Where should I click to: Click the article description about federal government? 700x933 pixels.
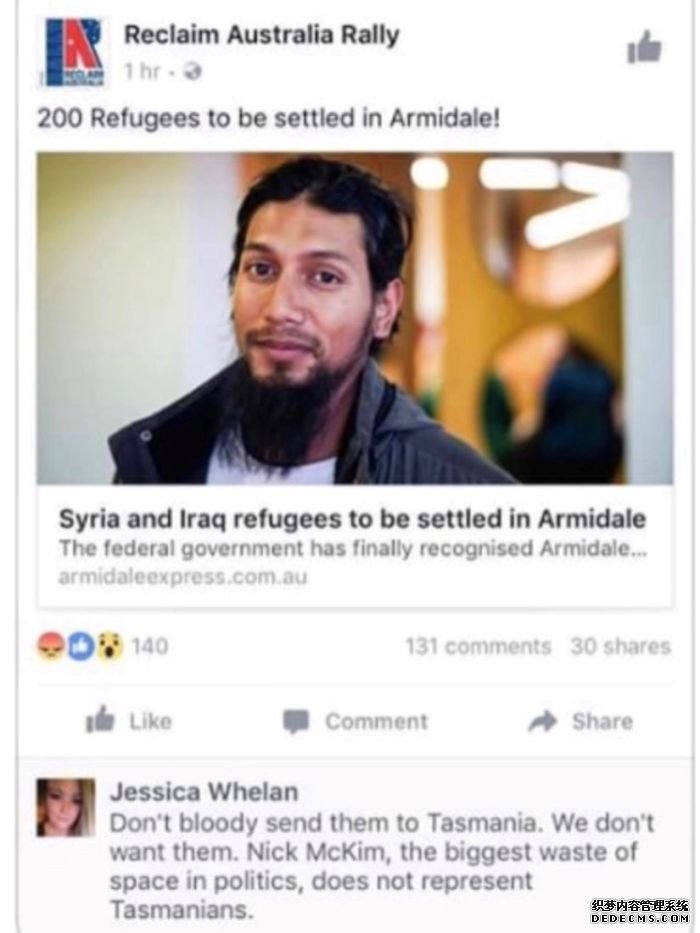pyautogui.click(x=353, y=549)
